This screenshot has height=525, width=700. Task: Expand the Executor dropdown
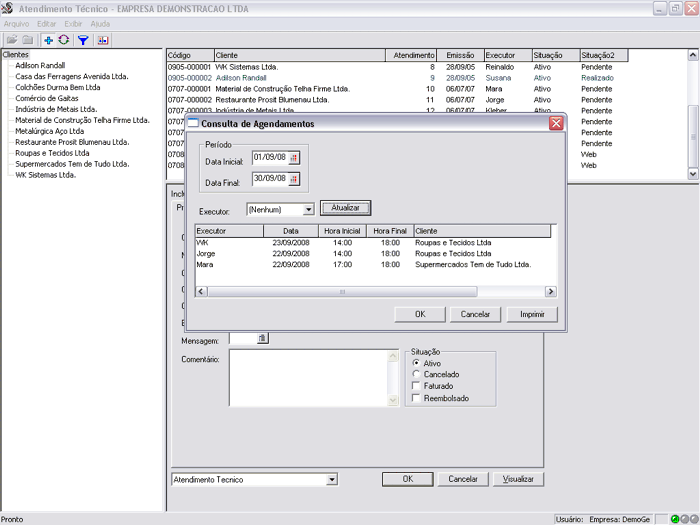click(x=308, y=210)
